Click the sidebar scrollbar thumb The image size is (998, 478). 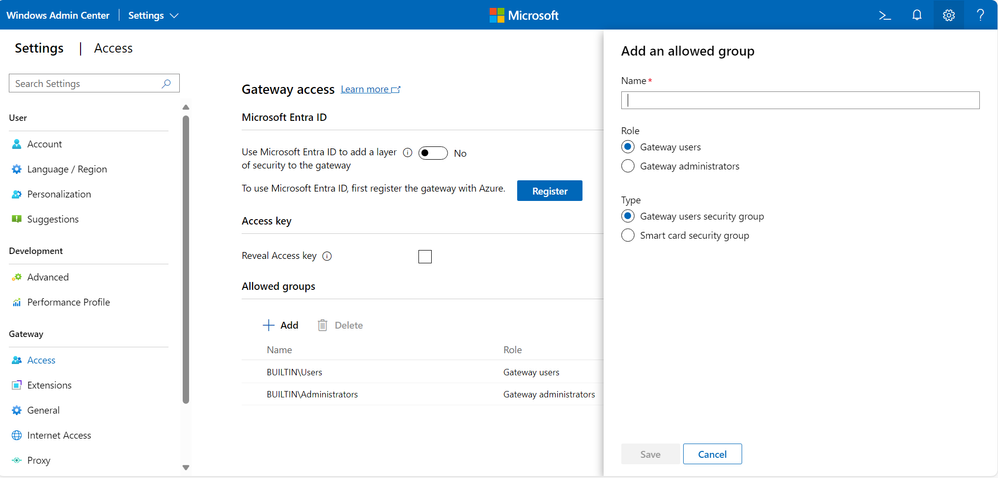[186, 259]
